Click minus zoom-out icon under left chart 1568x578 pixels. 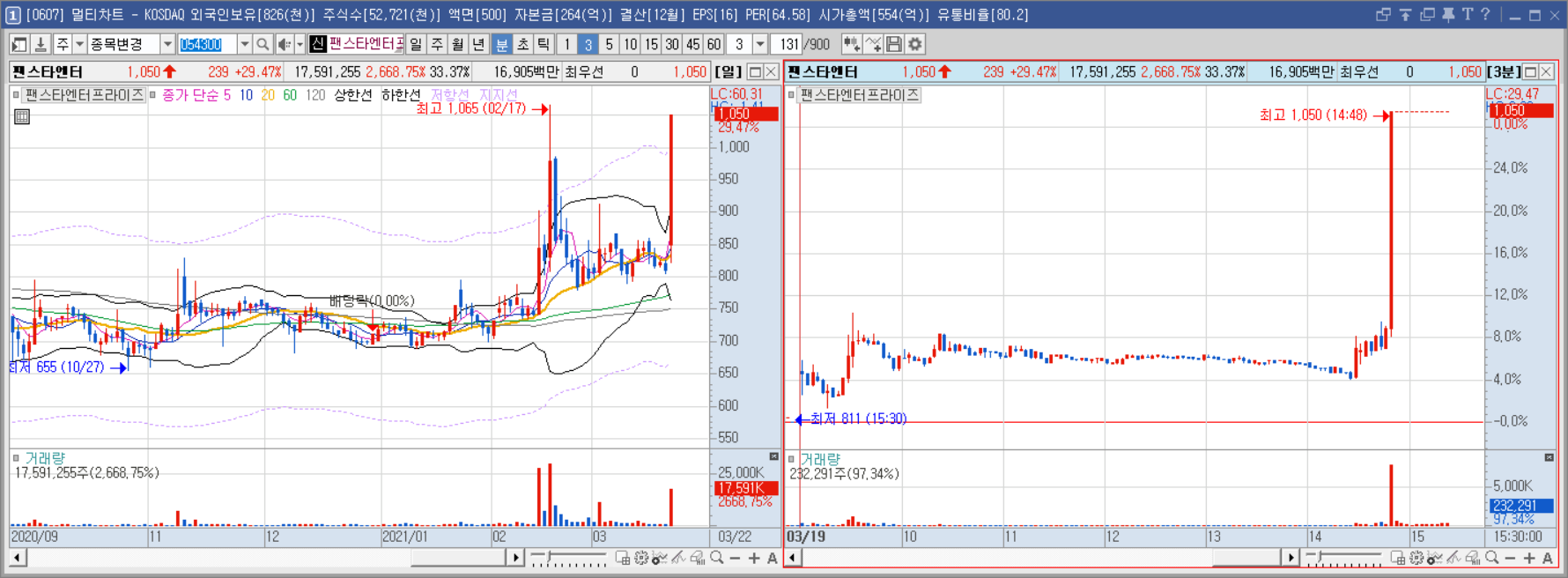[736, 558]
